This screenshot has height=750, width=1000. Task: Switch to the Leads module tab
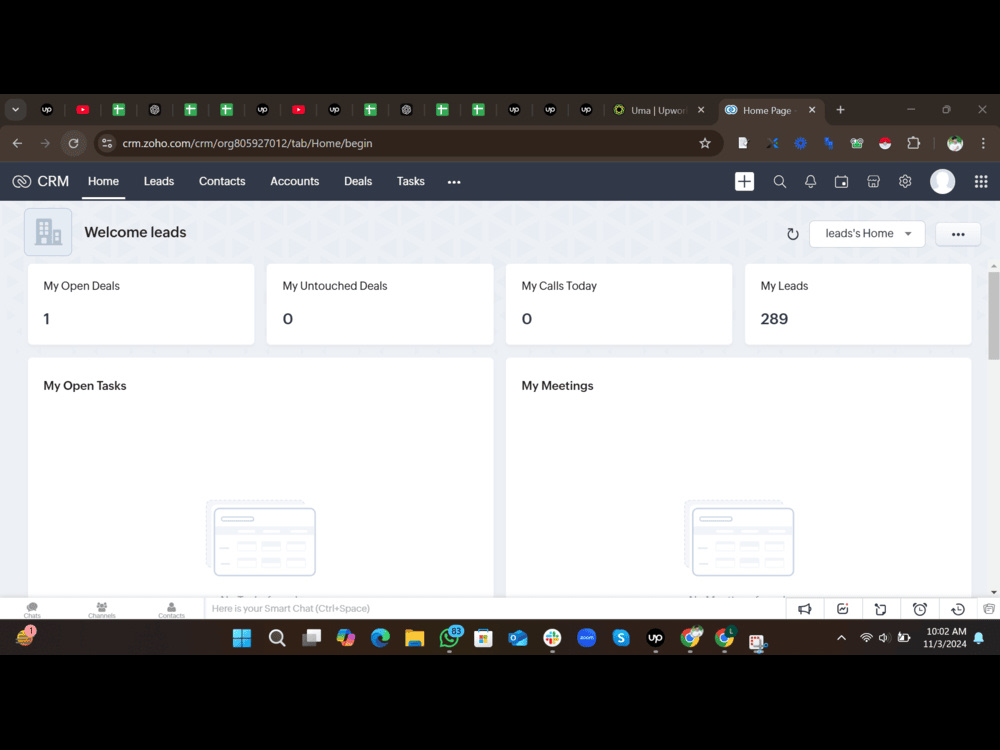coord(158,181)
